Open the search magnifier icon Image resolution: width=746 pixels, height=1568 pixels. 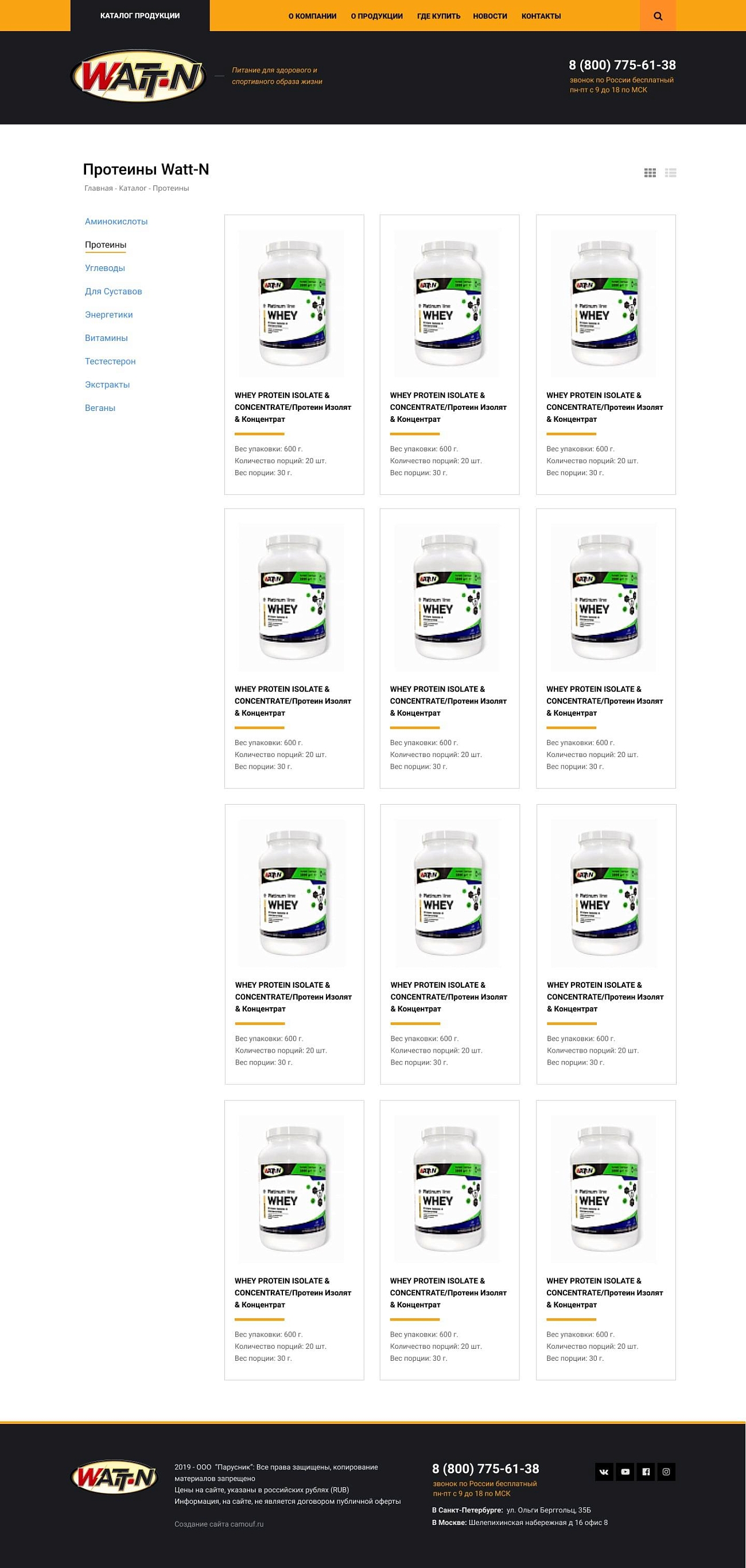[658, 16]
